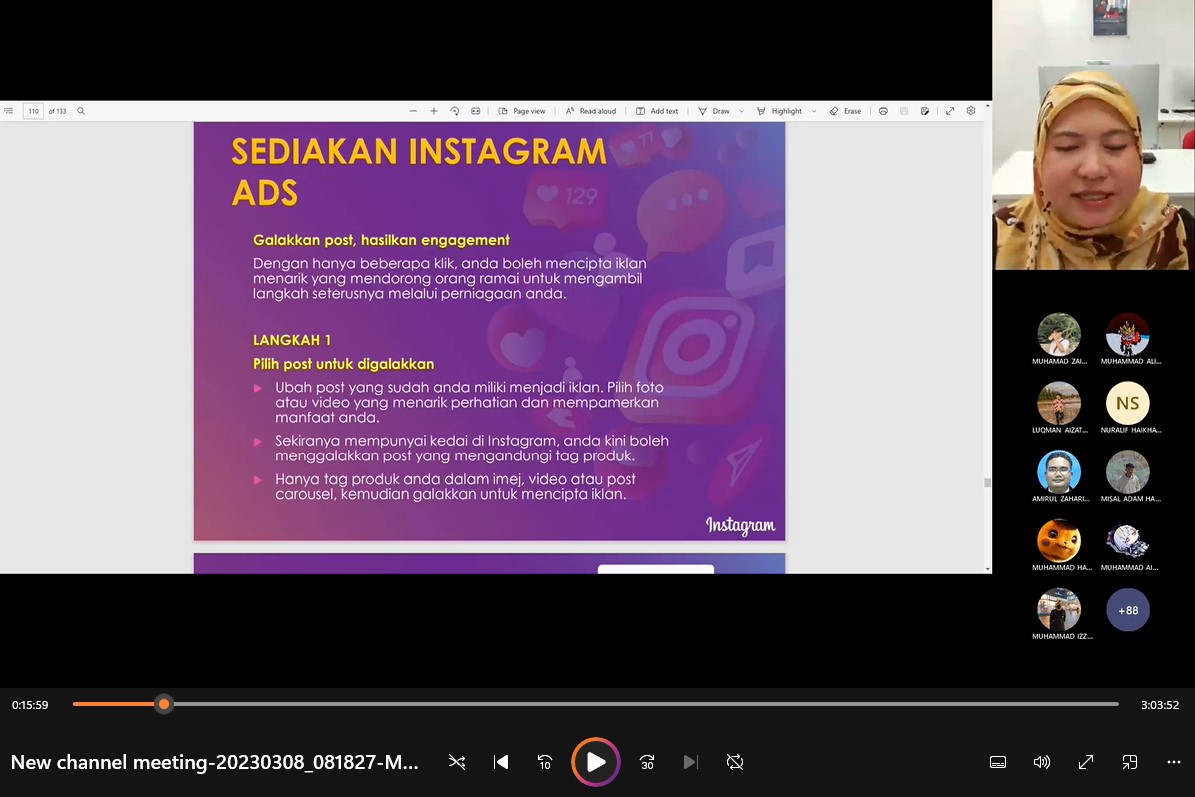Print the PDF document
The height and width of the screenshot is (797, 1195).
click(x=883, y=111)
